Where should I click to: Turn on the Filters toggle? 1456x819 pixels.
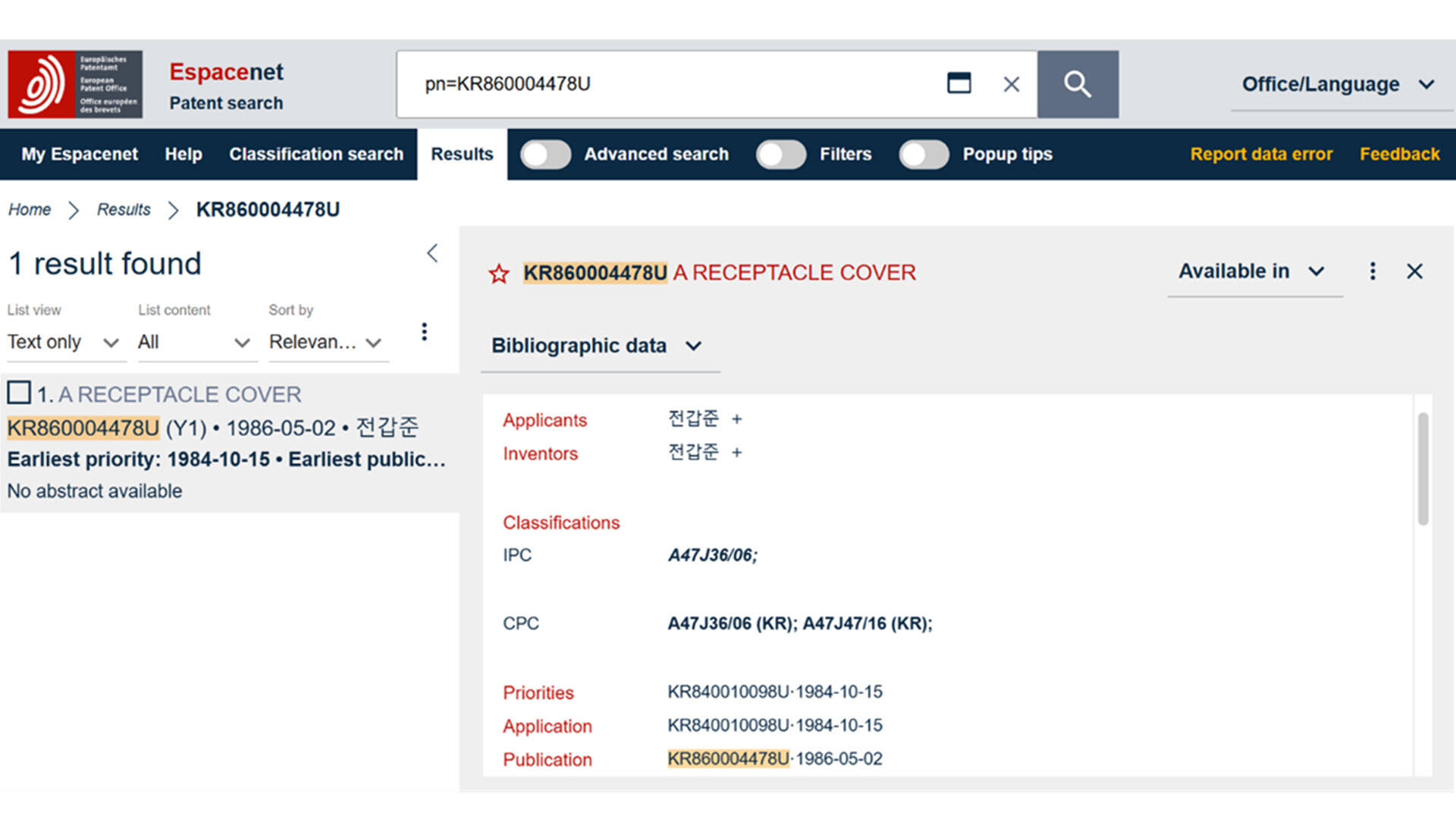pos(781,155)
